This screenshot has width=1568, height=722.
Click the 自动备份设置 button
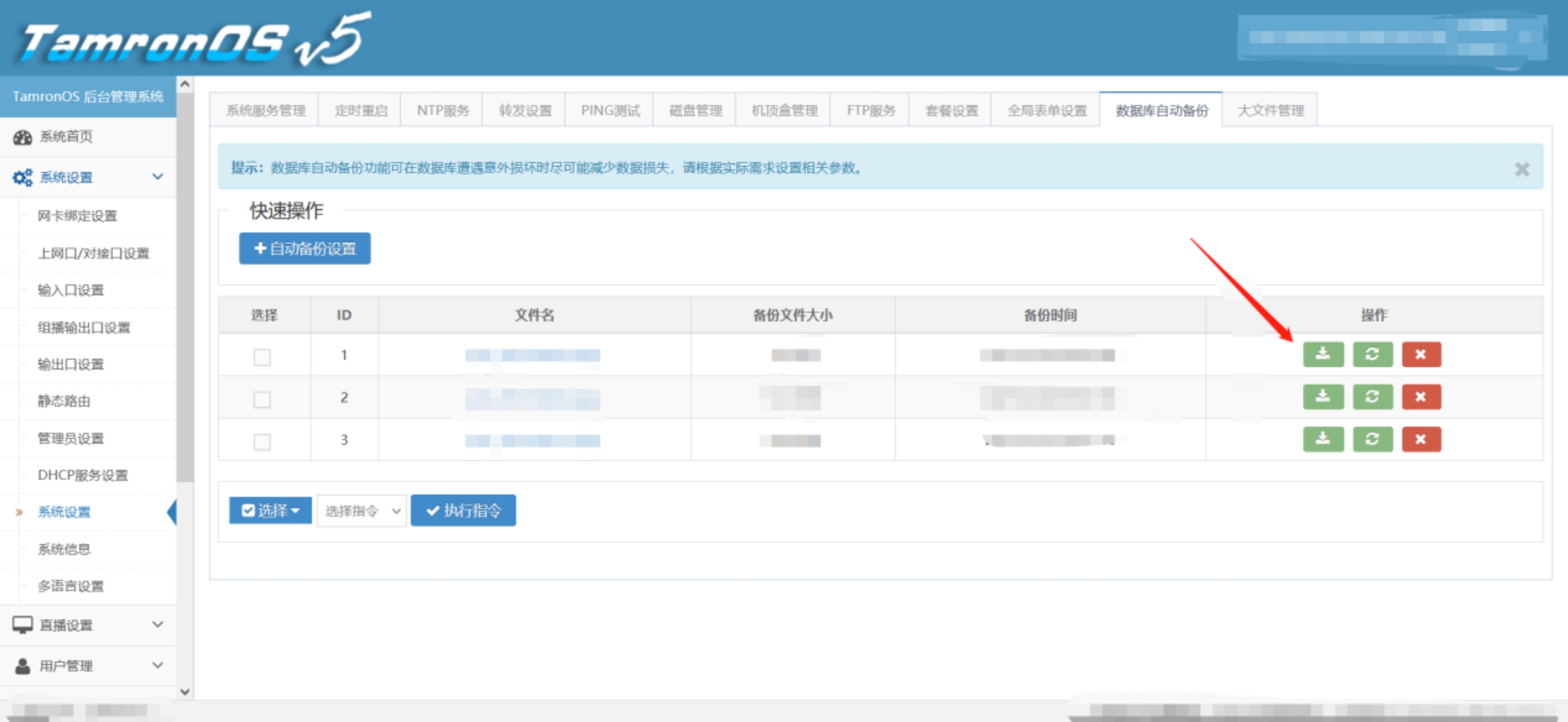304,249
